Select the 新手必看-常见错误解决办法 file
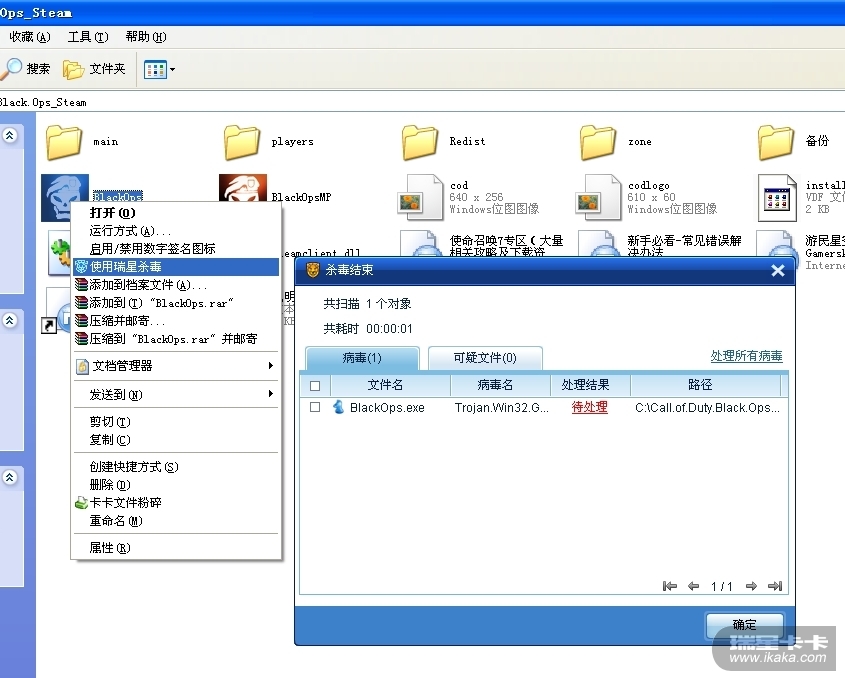Viewport: 845px width, 678px height. (x=661, y=244)
